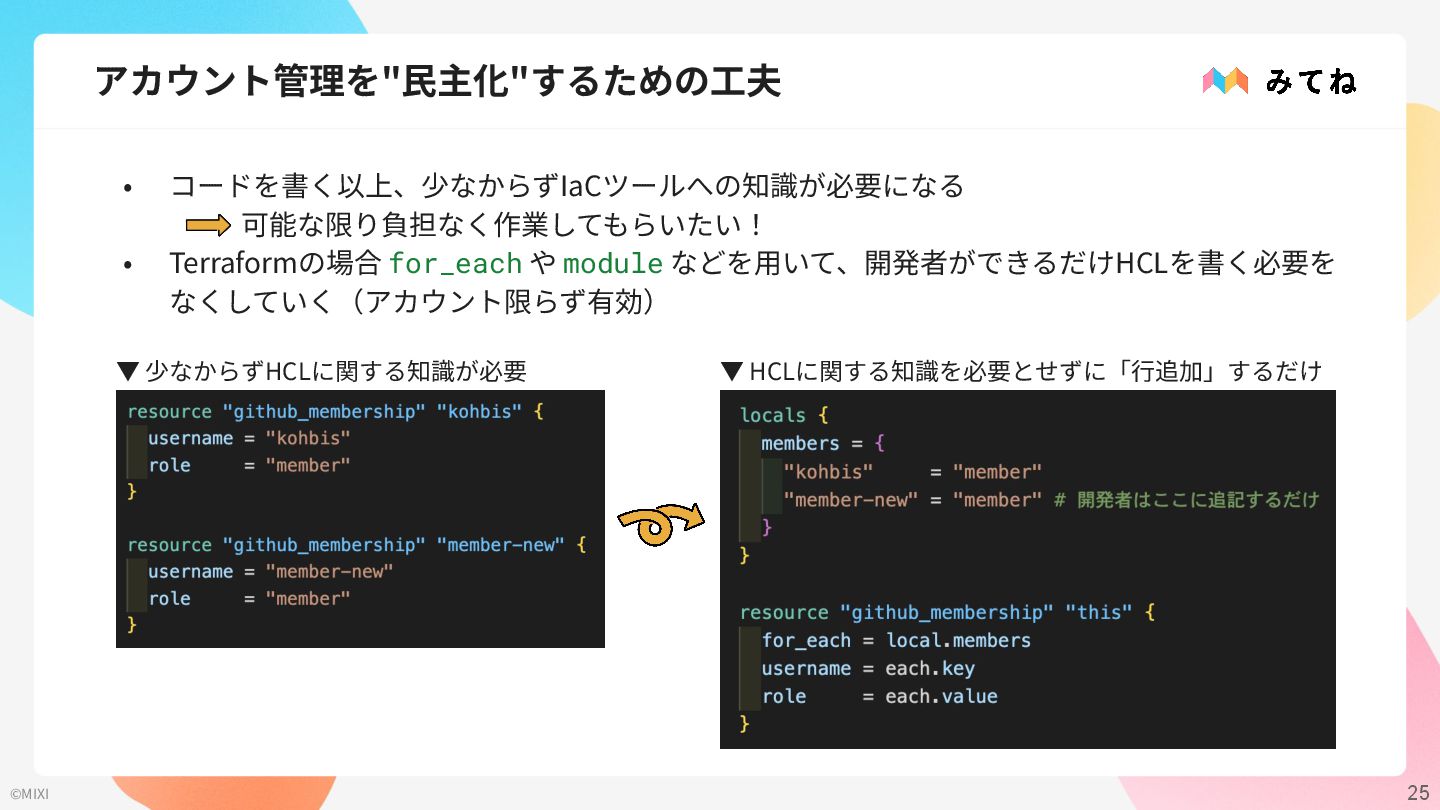The image size is (1440, 810).
Task: Click the for_each = local.members code line
Action: [x=896, y=640]
